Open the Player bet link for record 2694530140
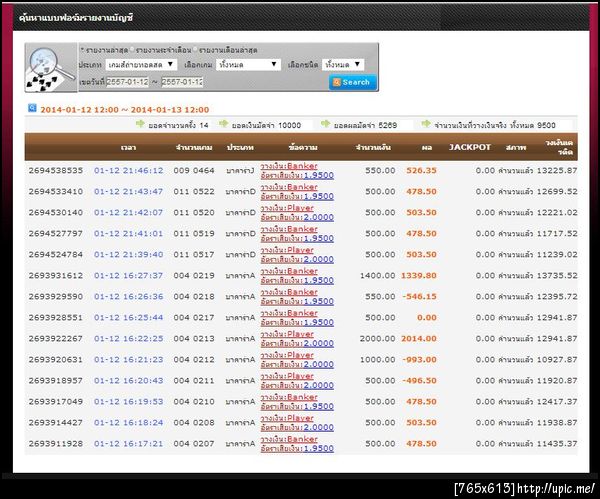This screenshot has width=600, height=499. 287,208
